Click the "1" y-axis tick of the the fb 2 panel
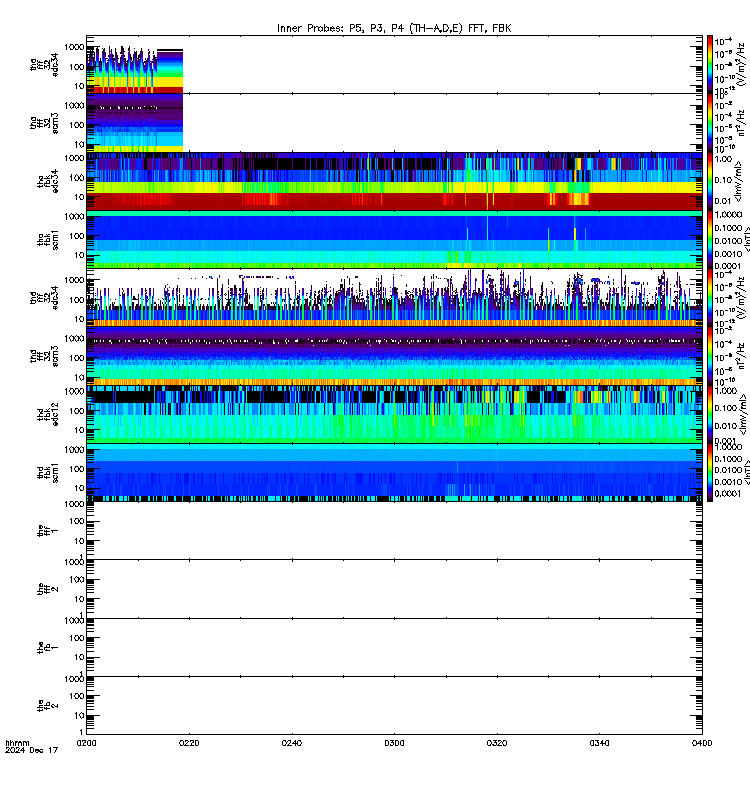Viewport: 750px width, 800px height. coord(81,732)
